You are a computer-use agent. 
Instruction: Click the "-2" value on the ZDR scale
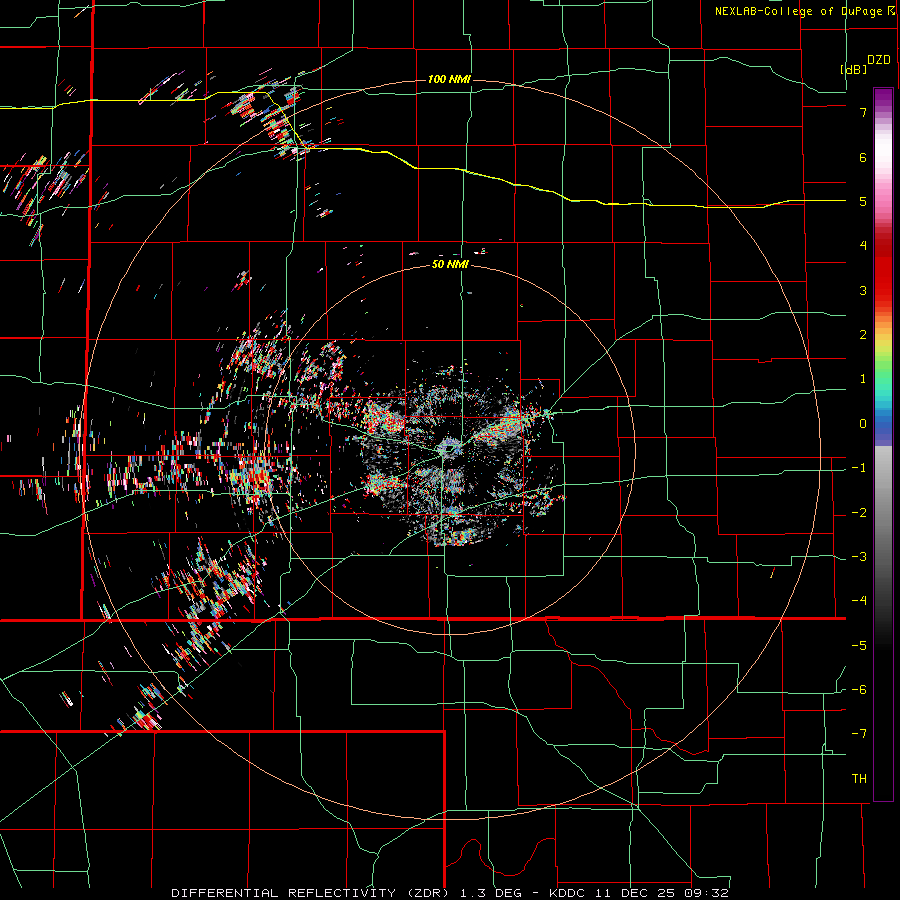pos(859,513)
